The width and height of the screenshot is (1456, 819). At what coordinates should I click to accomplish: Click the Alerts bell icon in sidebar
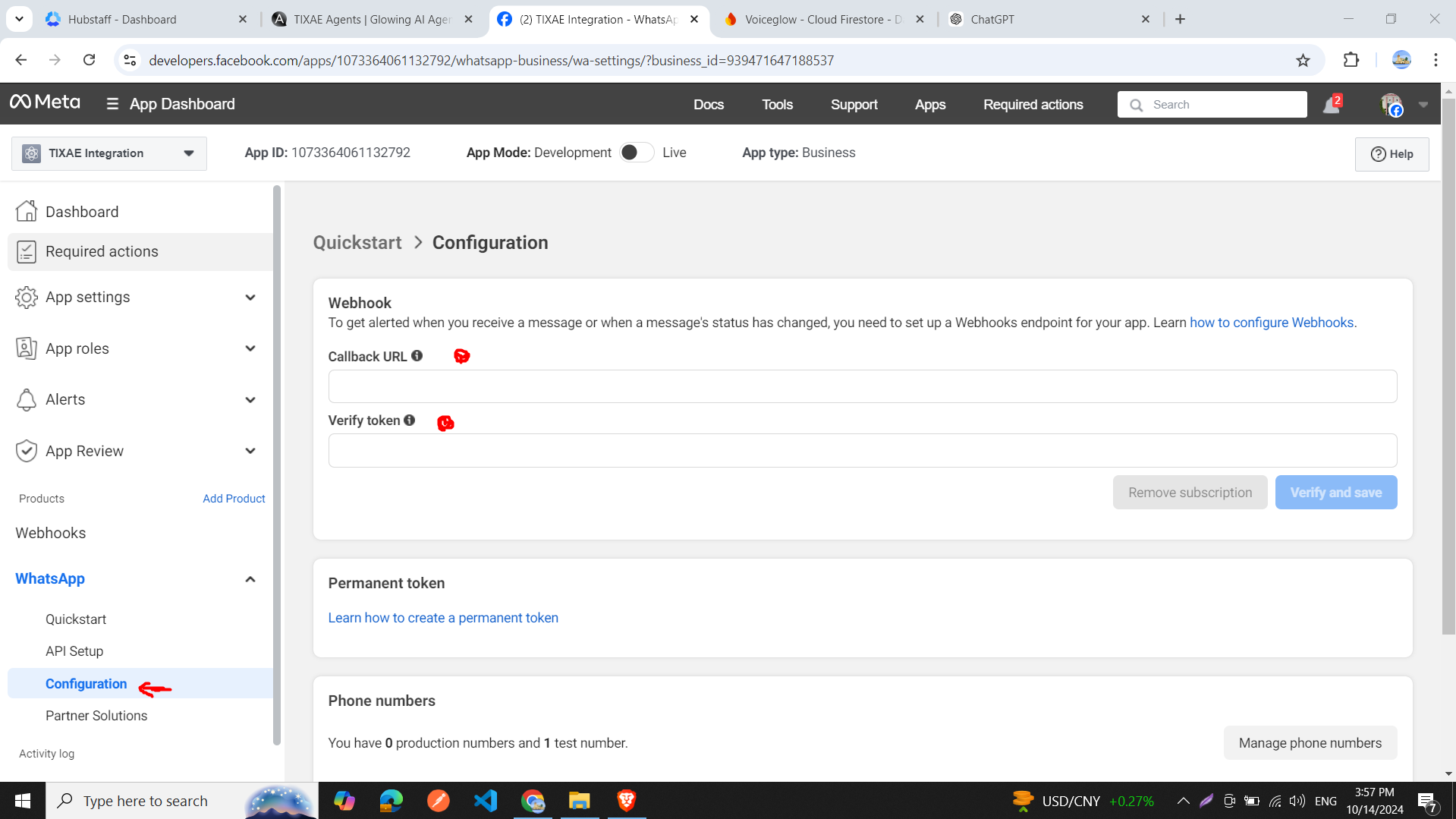coord(27,399)
